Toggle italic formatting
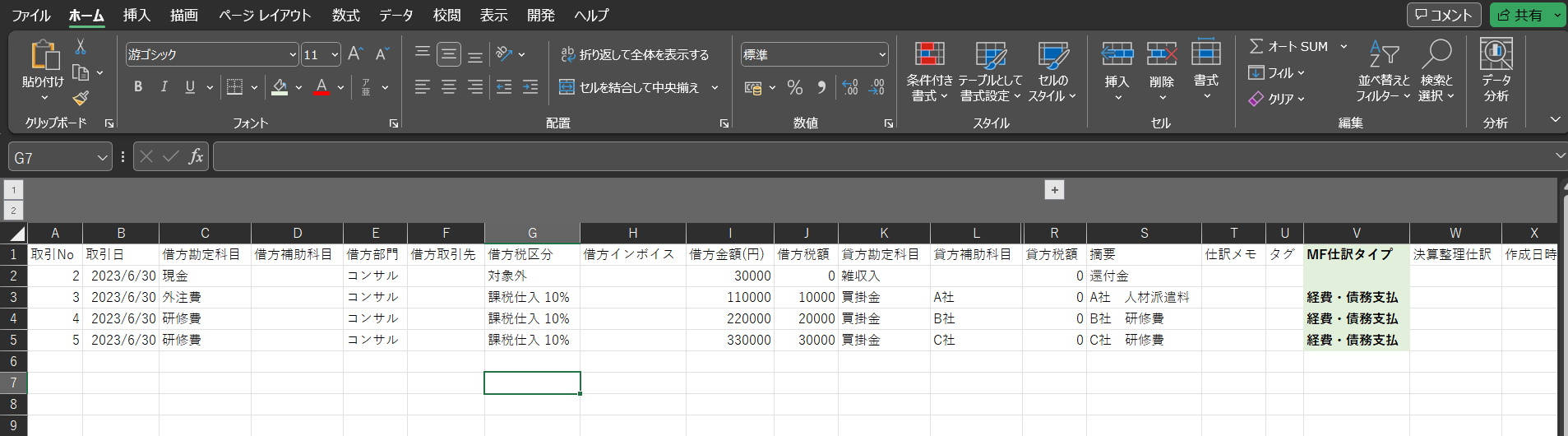The image size is (1568, 436). [x=164, y=87]
